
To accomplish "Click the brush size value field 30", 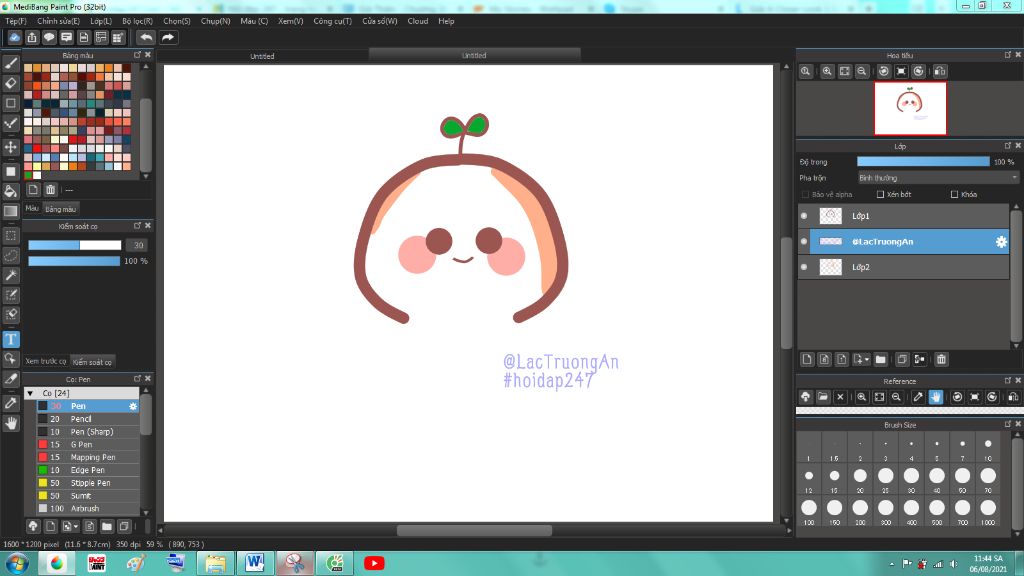I will click(x=137, y=245).
